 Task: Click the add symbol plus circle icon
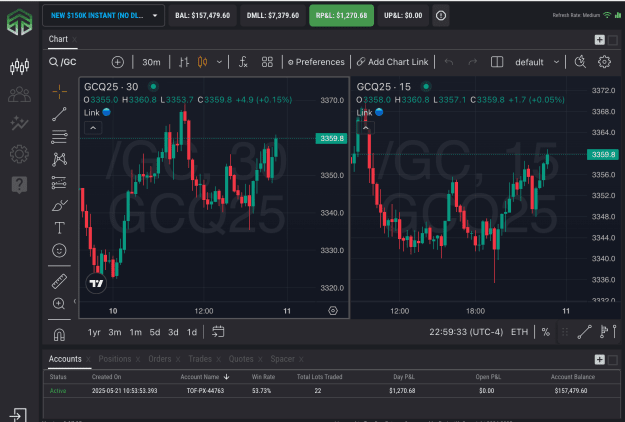118,62
